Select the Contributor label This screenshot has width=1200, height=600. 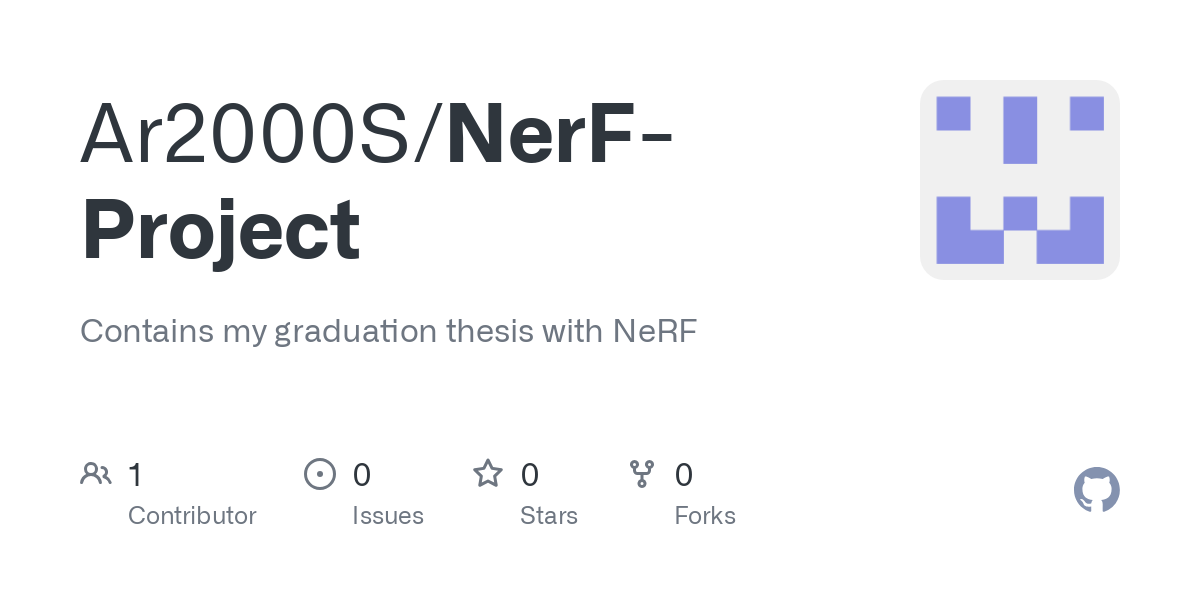(192, 516)
